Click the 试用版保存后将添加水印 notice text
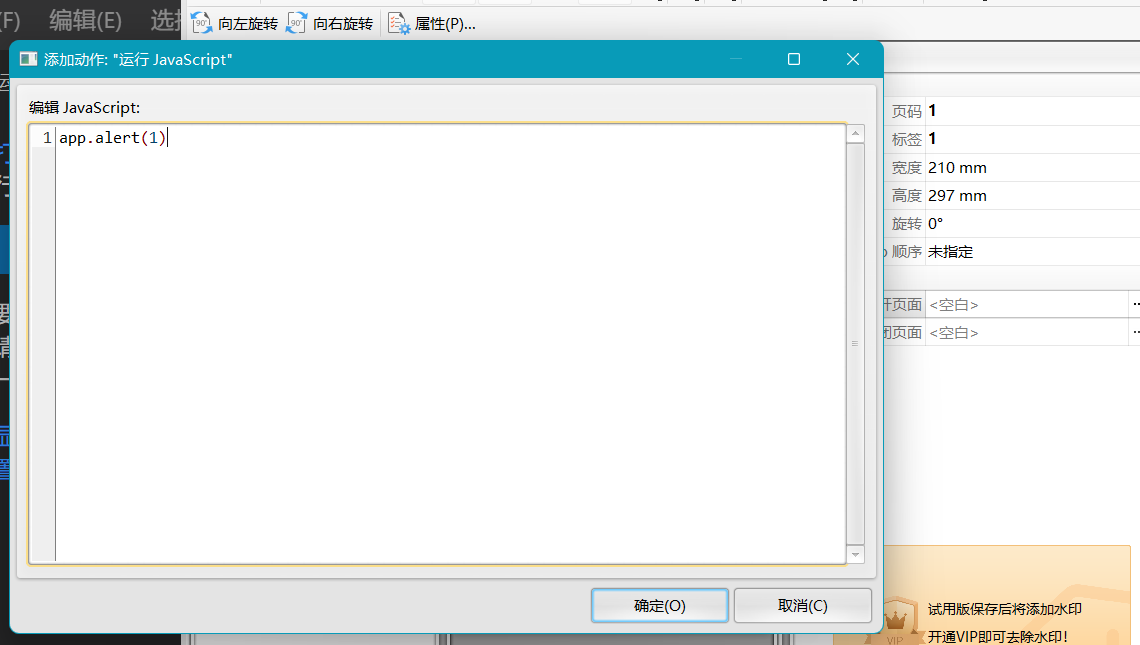This screenshot has width=1140, height=645. pyautogui.click(x=1005, y=609)
